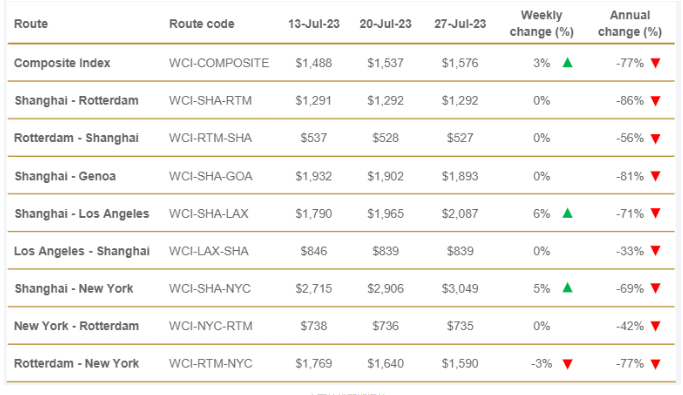Screen dimensions: 683x395
Task: Select the Annual change (%) header
Action: 630,24
